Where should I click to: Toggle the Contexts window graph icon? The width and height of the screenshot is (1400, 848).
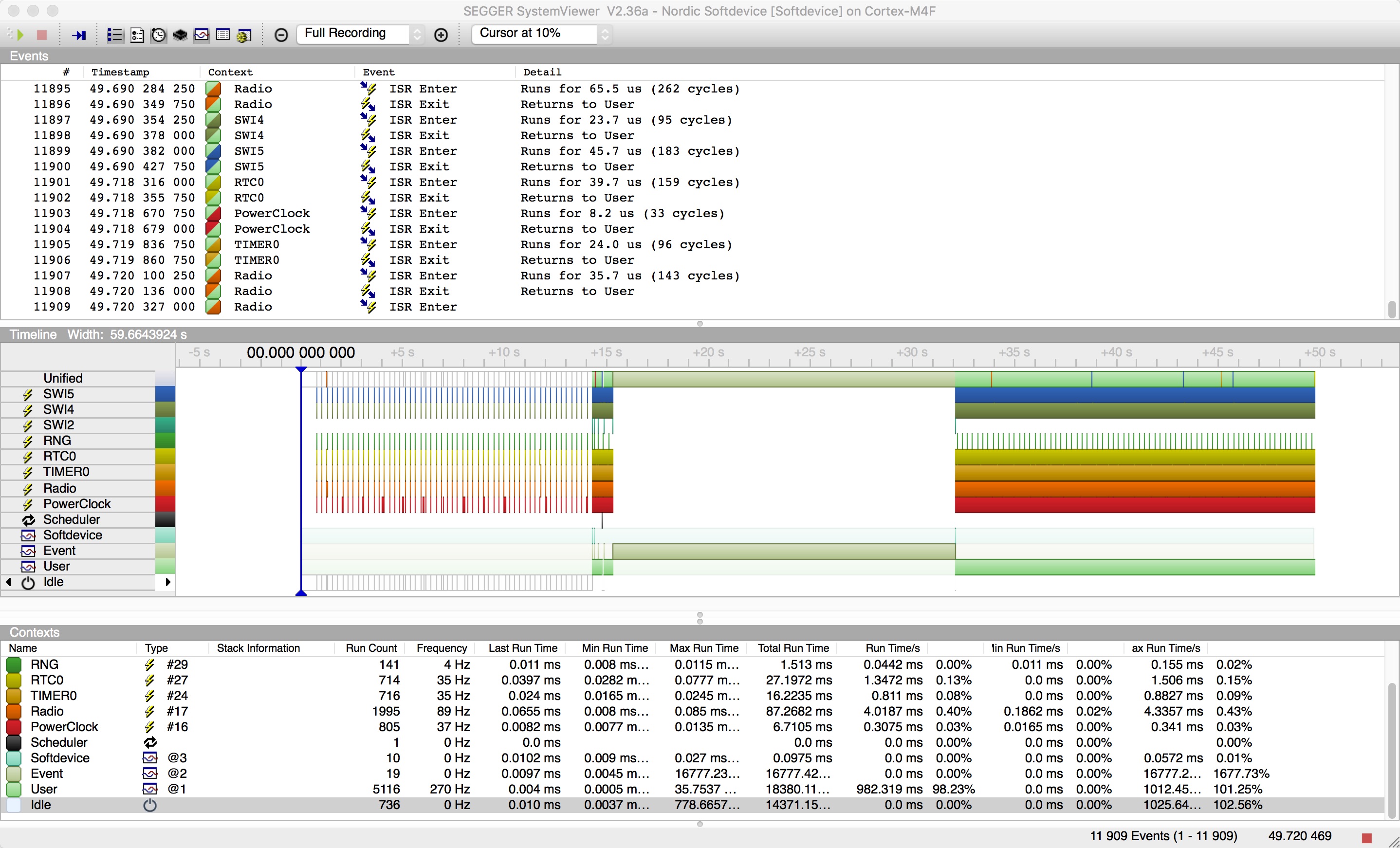(202, 35)
